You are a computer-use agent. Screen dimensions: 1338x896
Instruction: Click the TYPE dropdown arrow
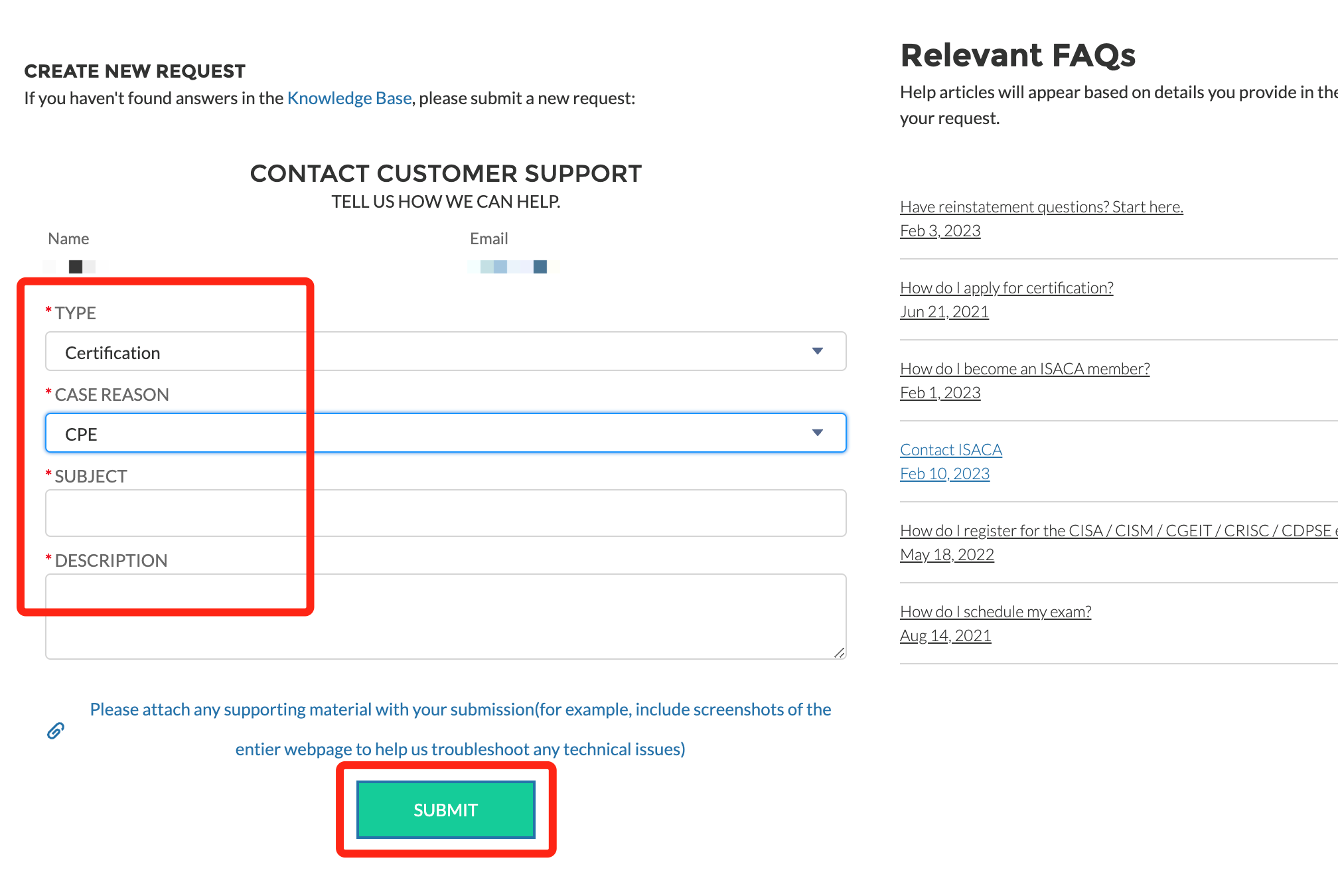click(x=818, y=351)
